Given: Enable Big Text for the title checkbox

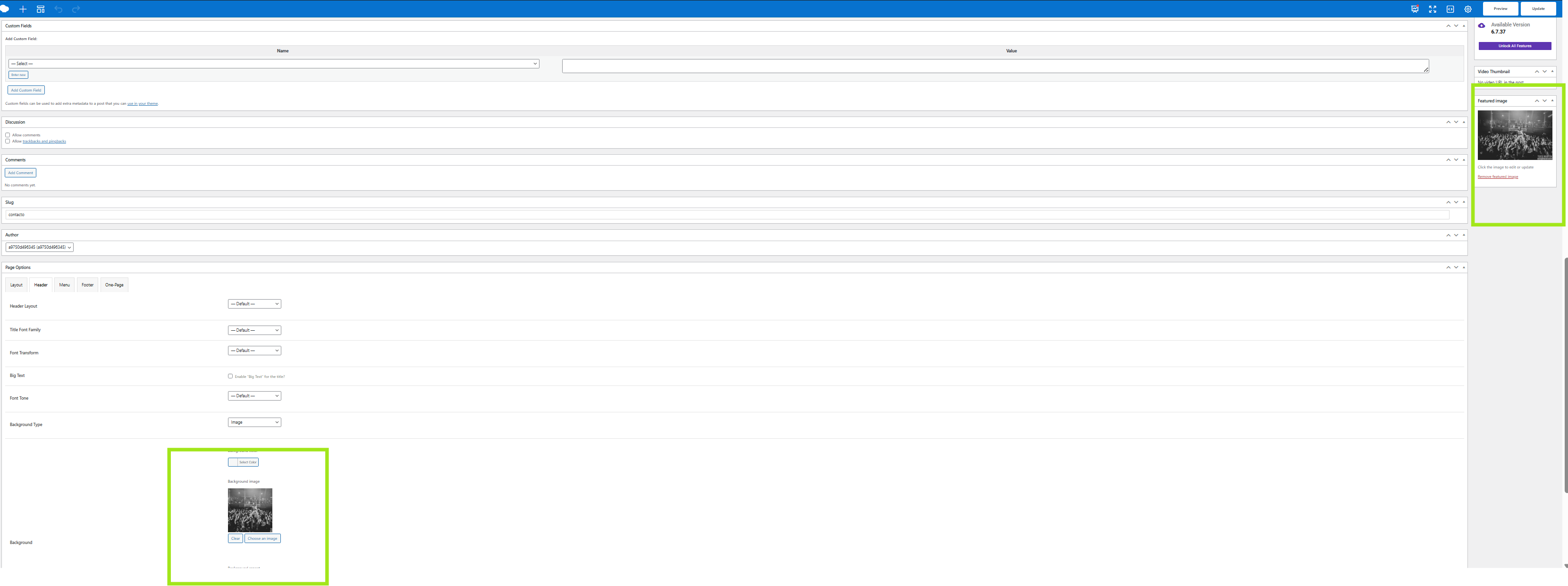Looking at the screenshot, I should click(230, 376).
